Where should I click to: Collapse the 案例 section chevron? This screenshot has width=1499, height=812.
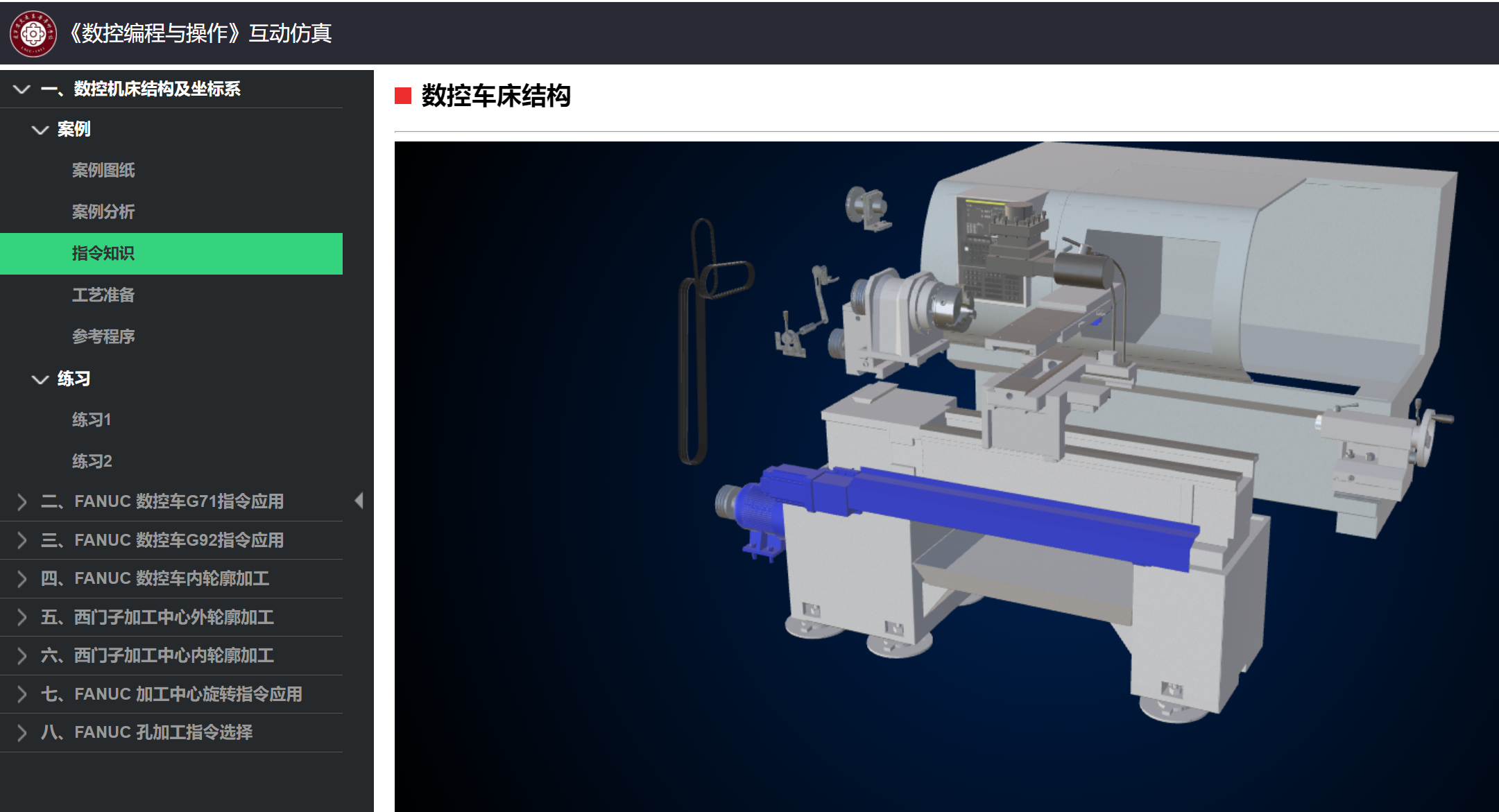(x=40, y=130)
